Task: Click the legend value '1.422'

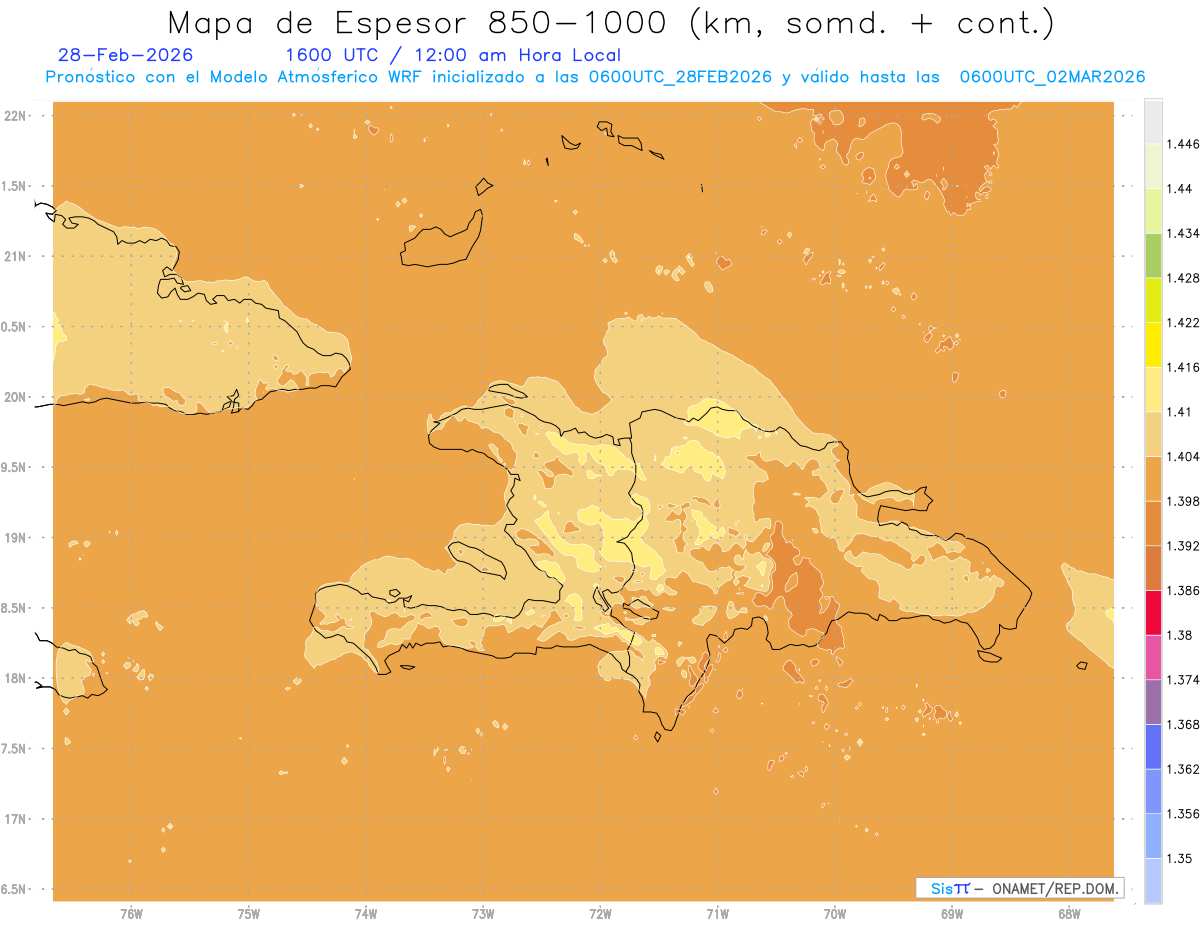Action: tap(1183, 322)
